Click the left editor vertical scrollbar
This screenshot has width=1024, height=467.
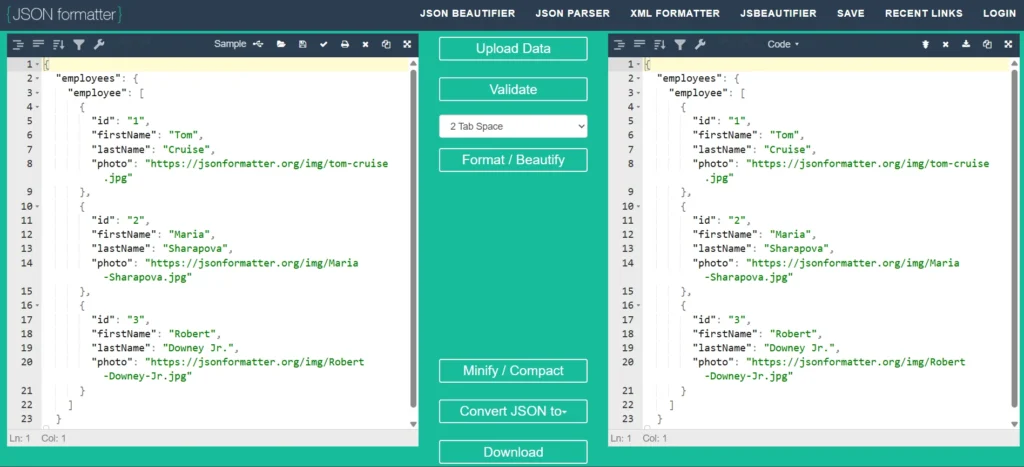point(413,238)
